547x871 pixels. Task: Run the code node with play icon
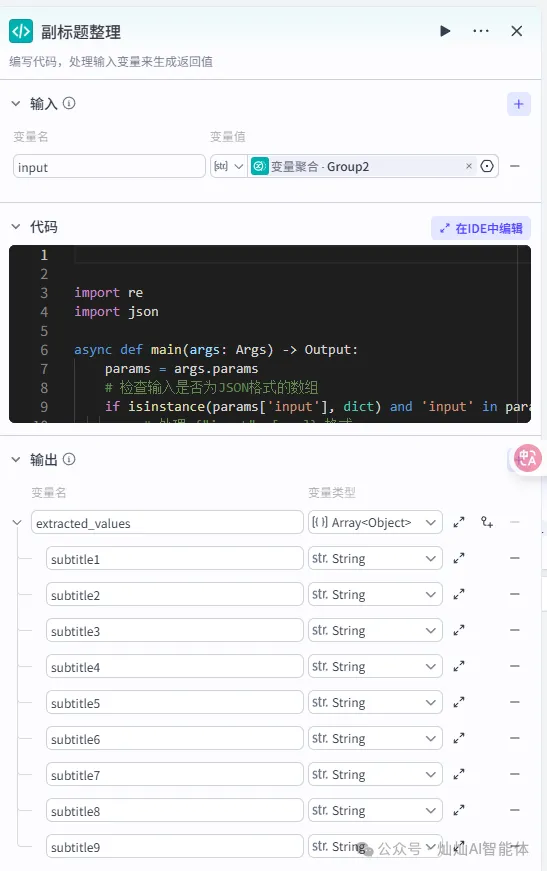tap(445, 31)
